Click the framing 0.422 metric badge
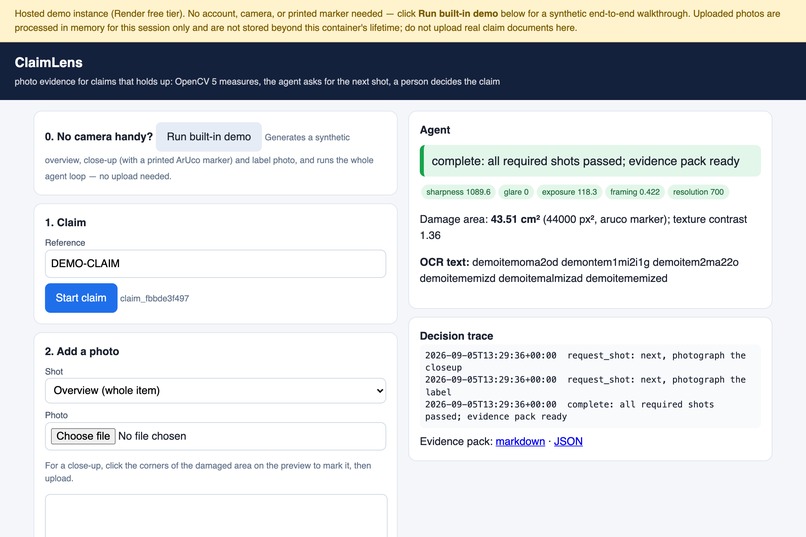 pyautogui.click(x=635, y=192)
